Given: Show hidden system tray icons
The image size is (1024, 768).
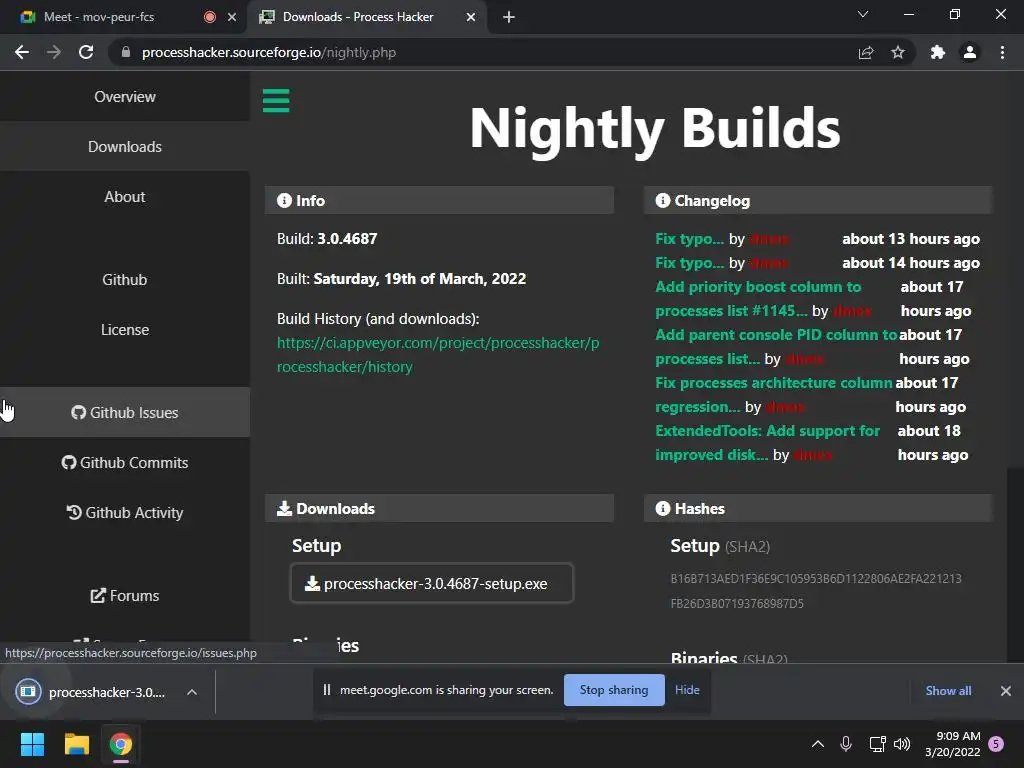Looking at the screenshot, I should pyautogui.click(x=817, y=744).
